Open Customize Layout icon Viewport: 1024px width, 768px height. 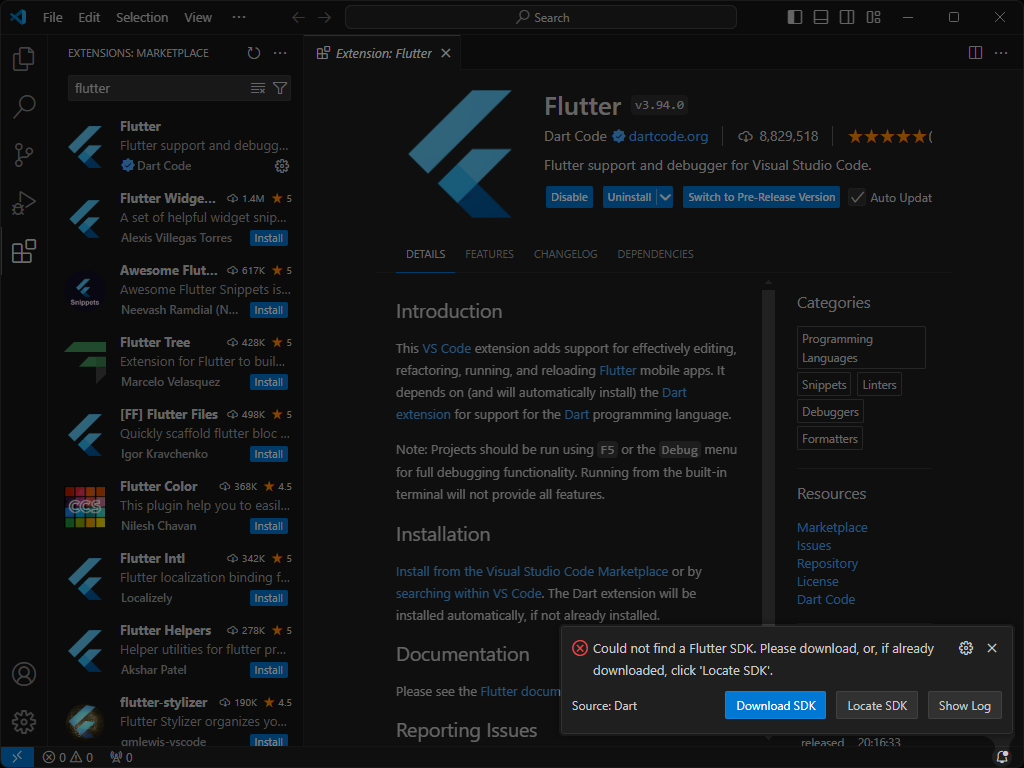(x=874, y=18)
